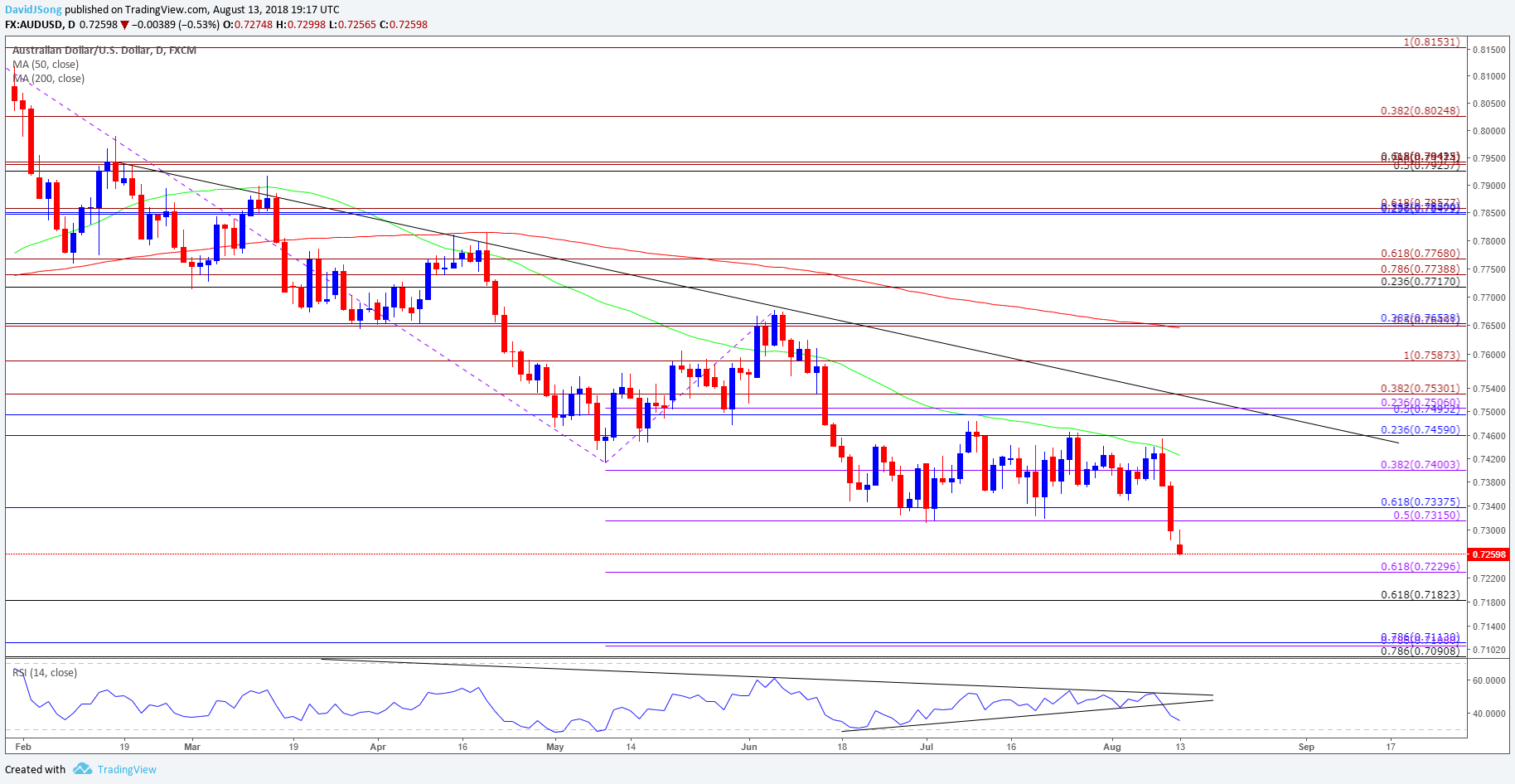The width and height of the screenshot is (1515, 784).
Task: Click the 0.73000 price axis tick
Action: pos(1489,530)
